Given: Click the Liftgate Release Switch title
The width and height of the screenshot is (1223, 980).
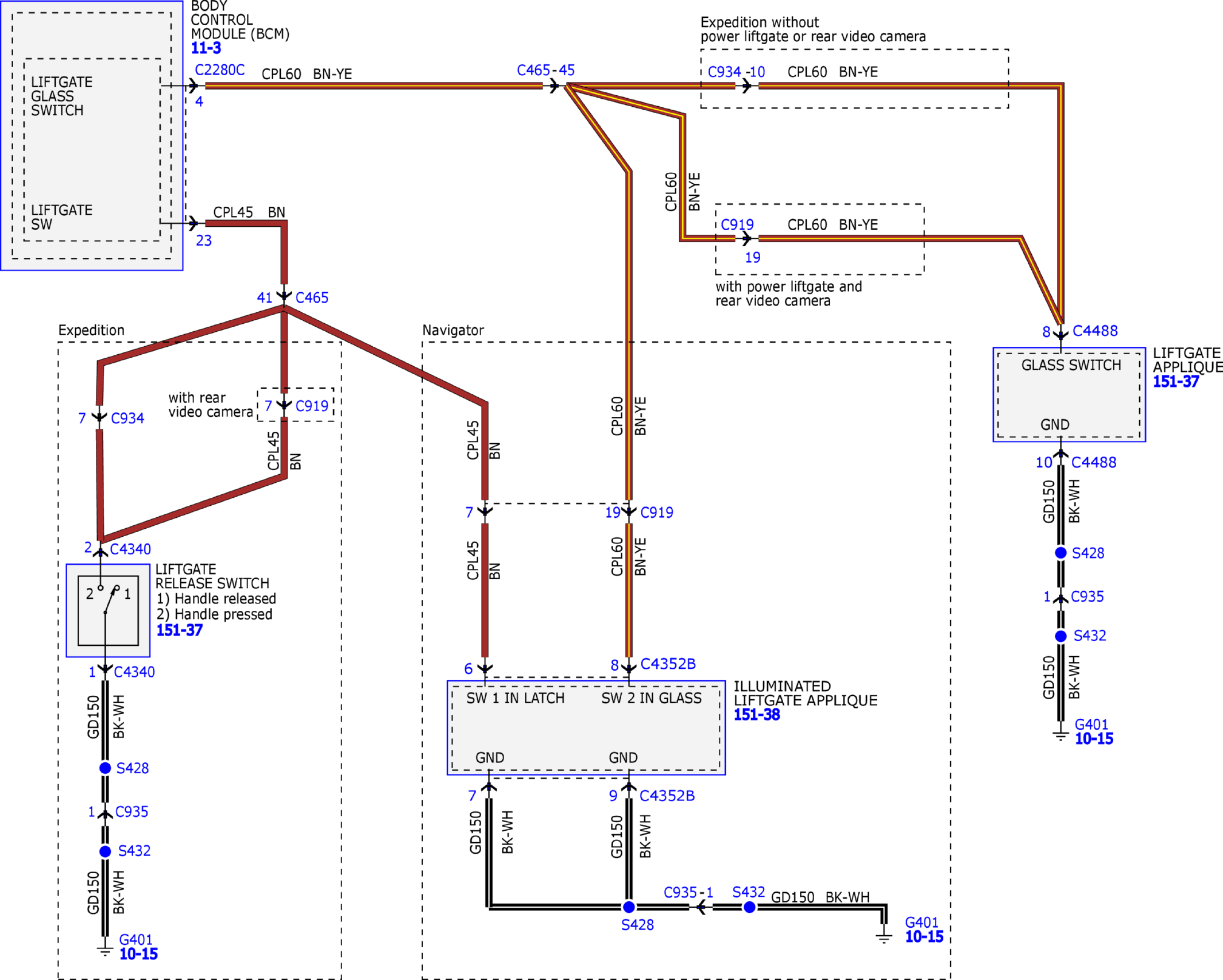Looking at the screenshot, I should [x=212, y=576].
